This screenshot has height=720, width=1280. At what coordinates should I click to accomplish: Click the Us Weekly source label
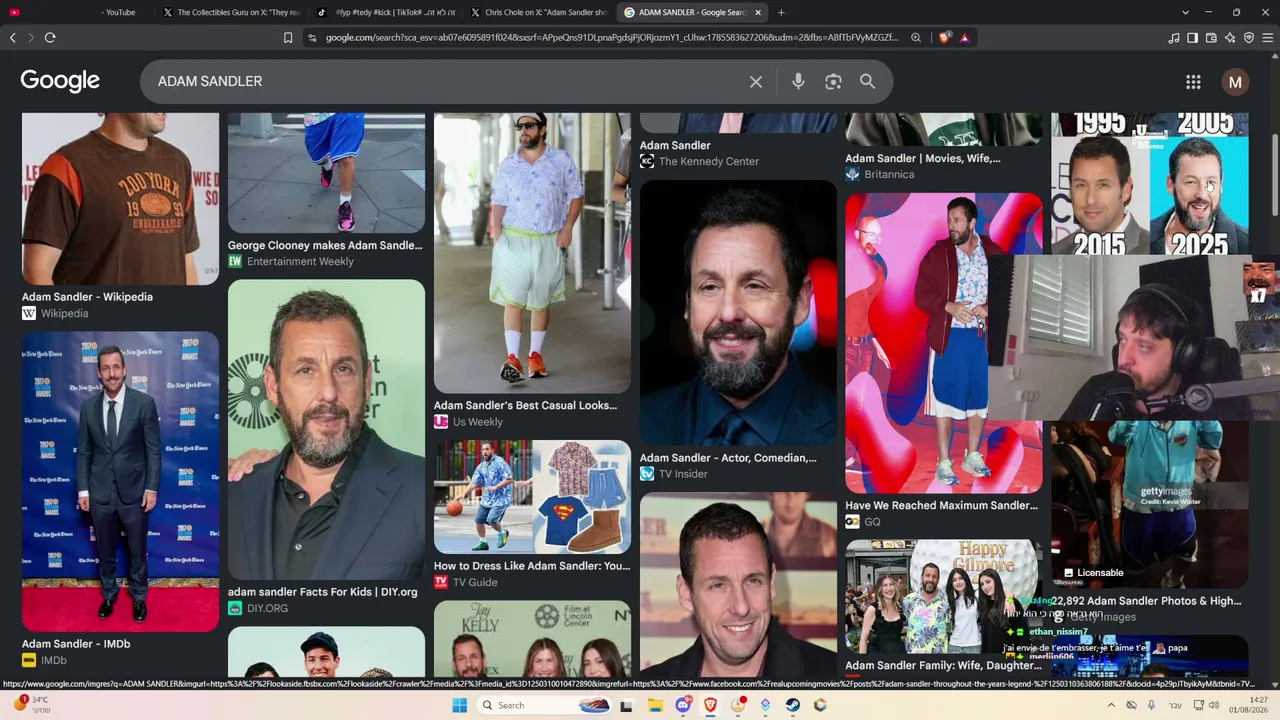(478, 422)
